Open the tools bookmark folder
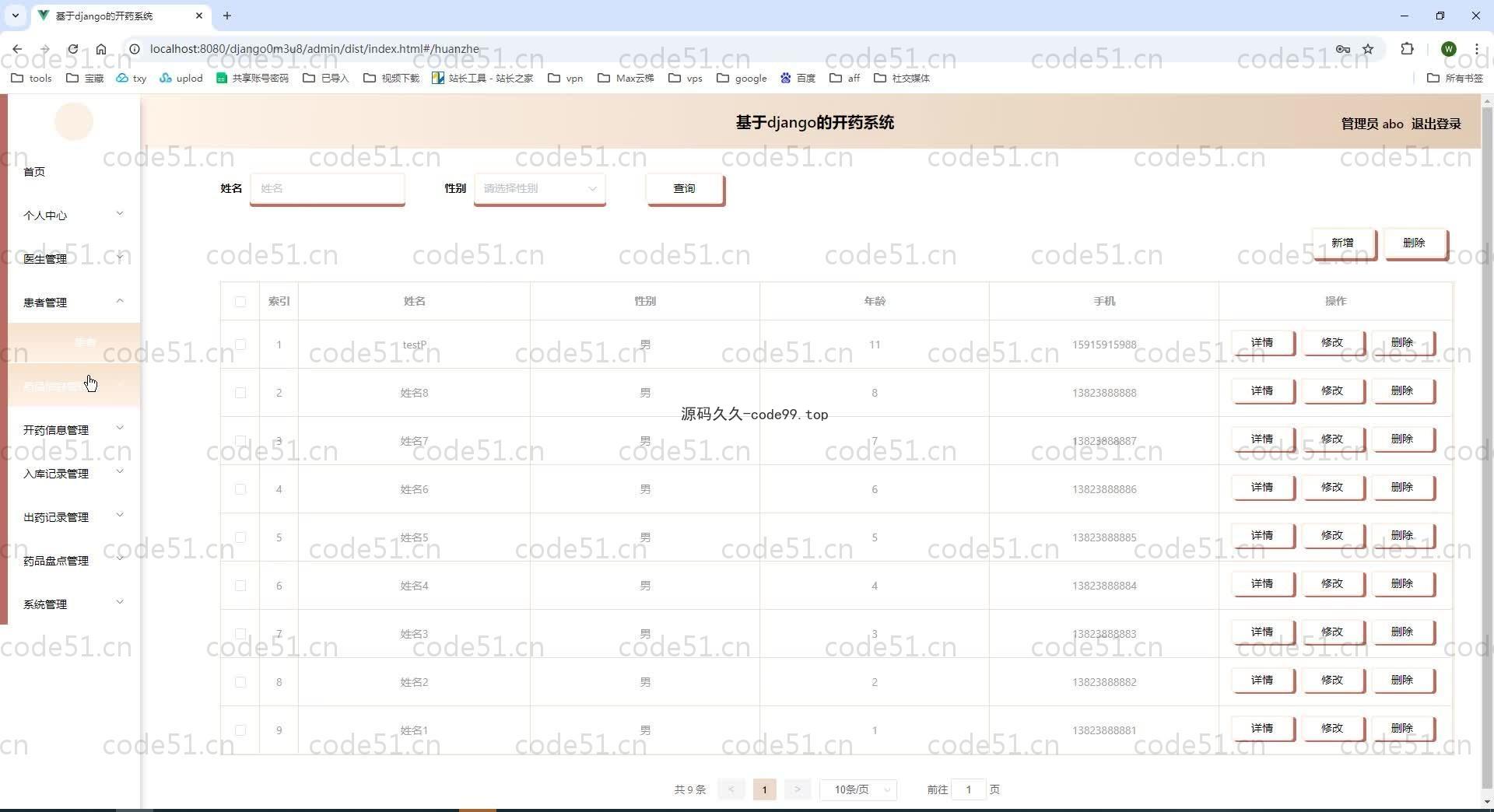This screenshot has width=1494, height=812. [31, 78]
